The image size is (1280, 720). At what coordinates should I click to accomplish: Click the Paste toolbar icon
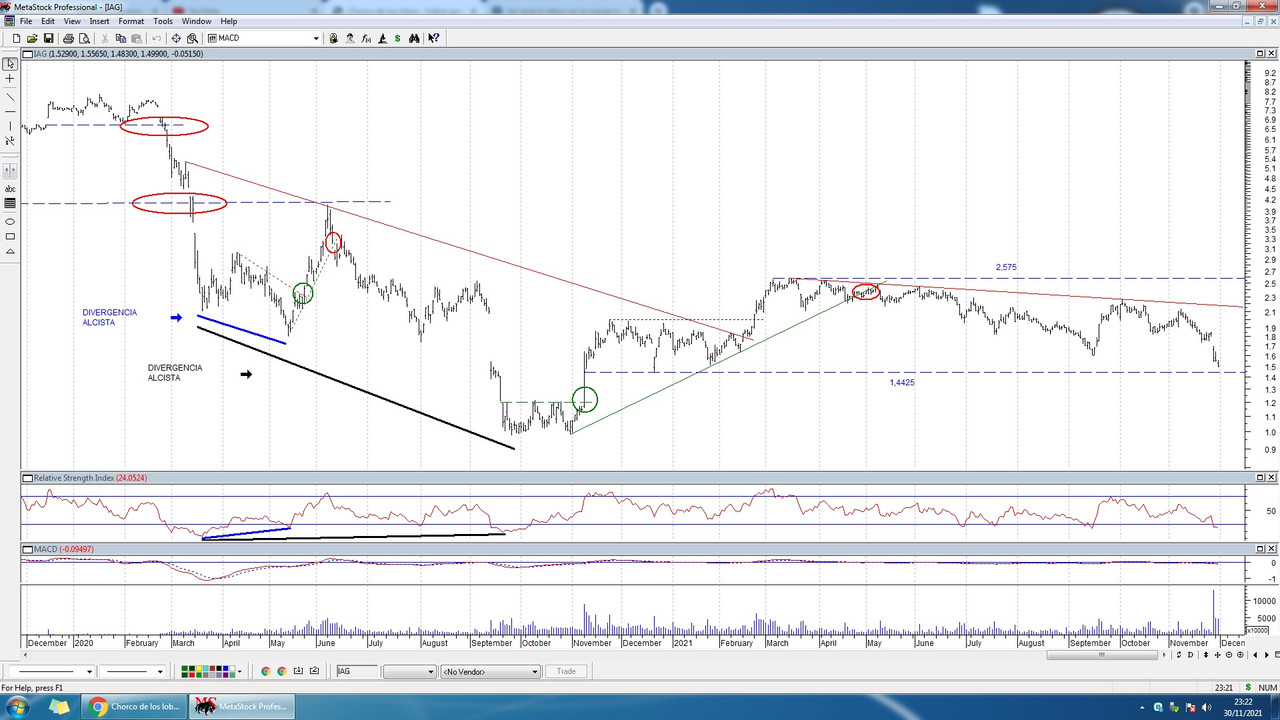tap(136, 38)
